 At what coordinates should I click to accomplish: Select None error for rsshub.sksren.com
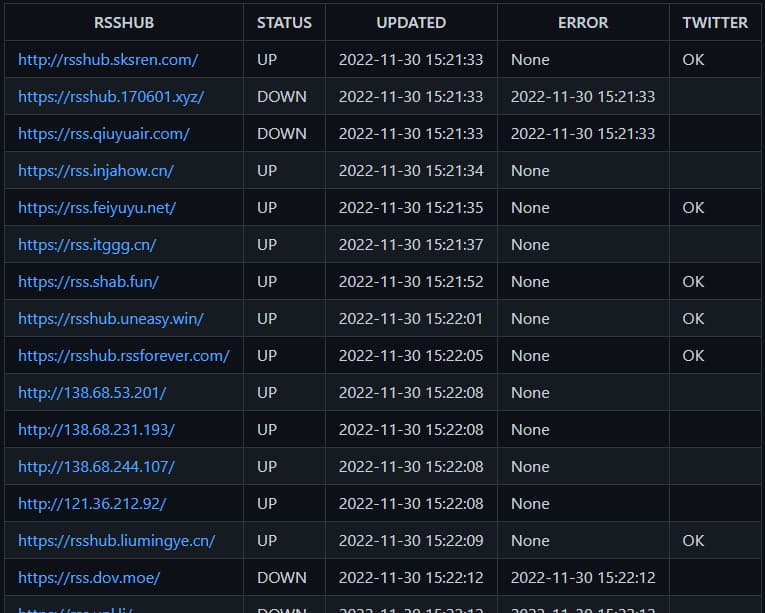coord(530,60)
